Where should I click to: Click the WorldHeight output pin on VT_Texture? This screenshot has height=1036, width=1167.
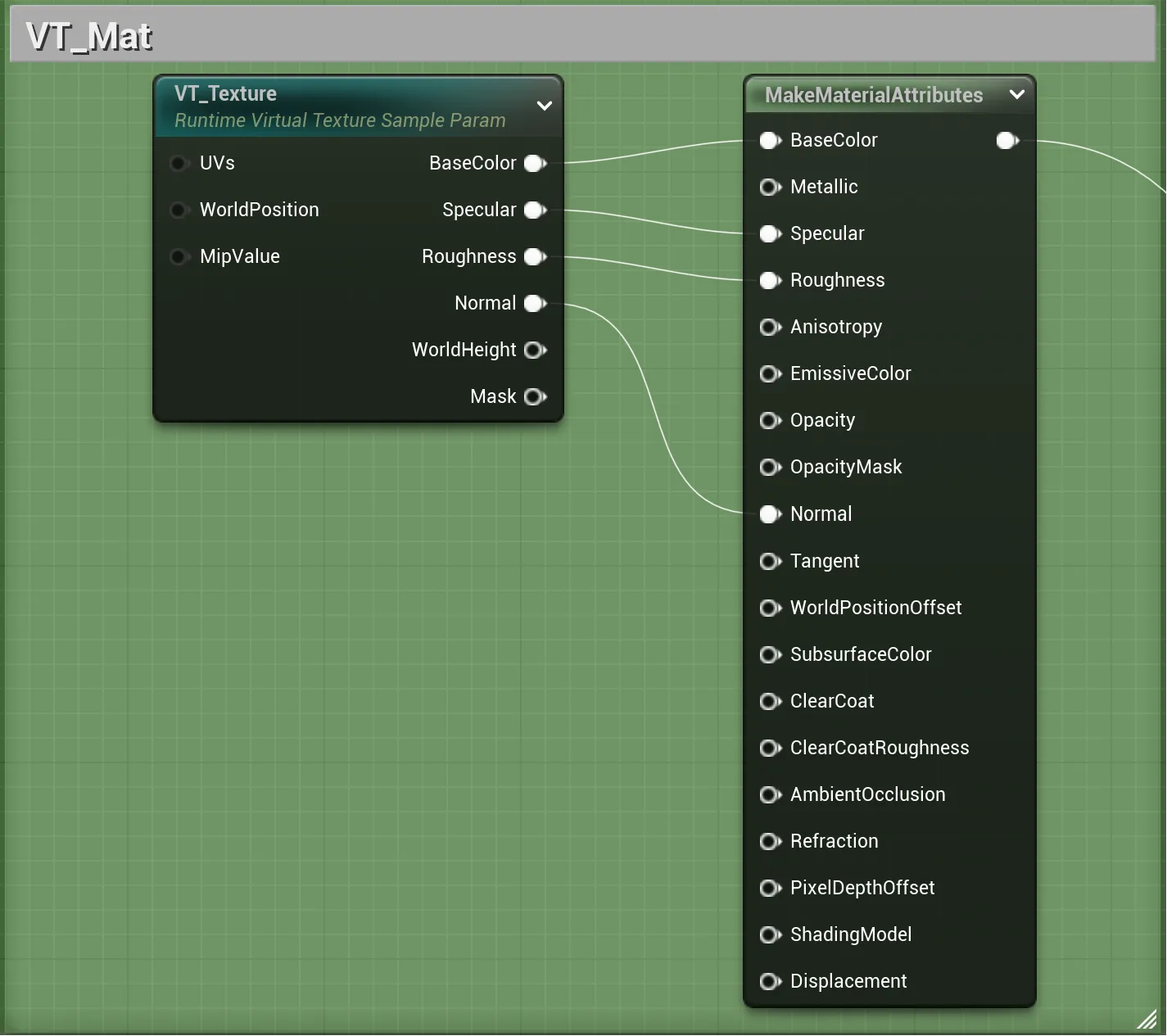(x=535, y=350)
